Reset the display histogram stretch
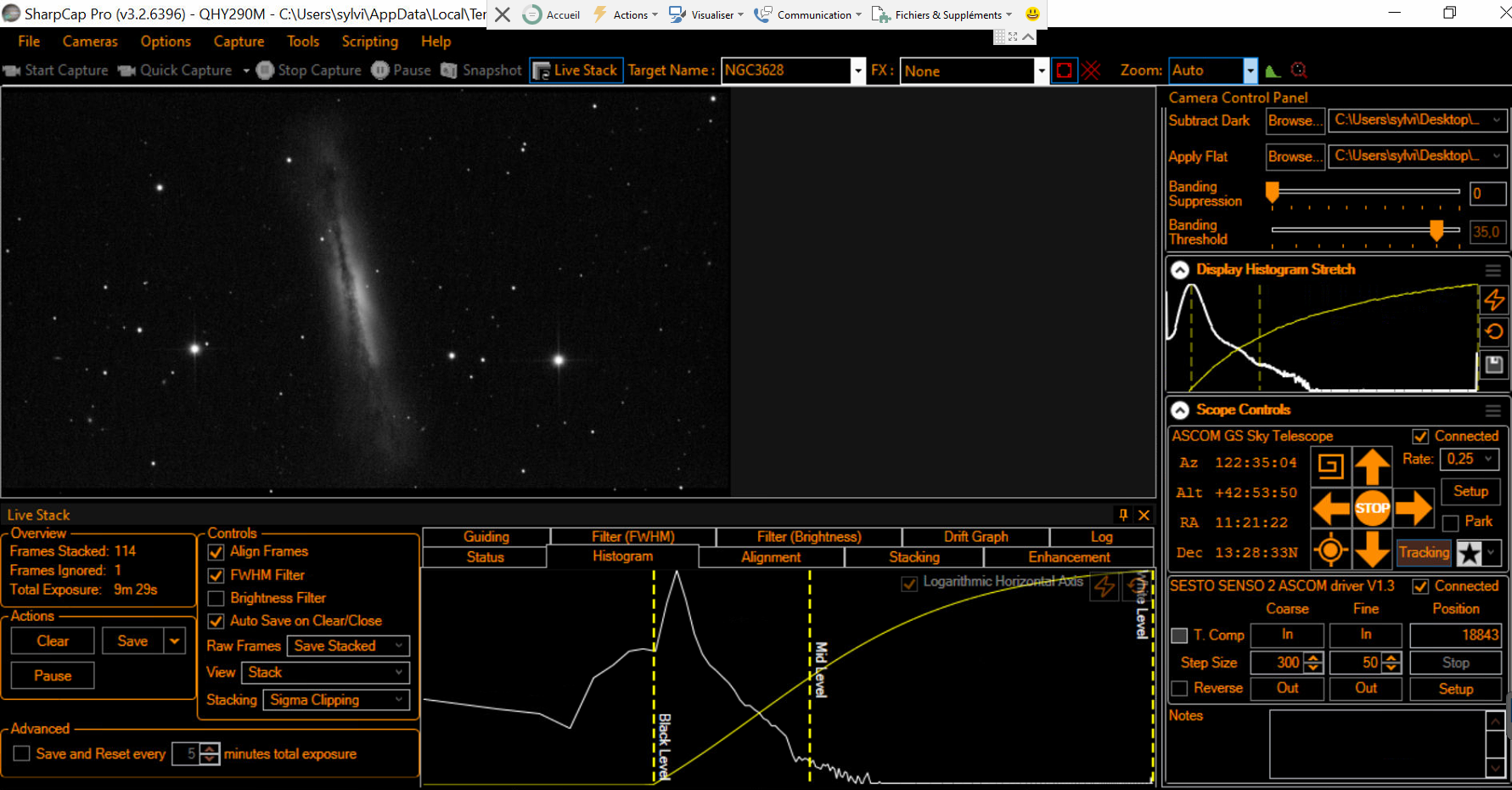 coord(1494,332)
